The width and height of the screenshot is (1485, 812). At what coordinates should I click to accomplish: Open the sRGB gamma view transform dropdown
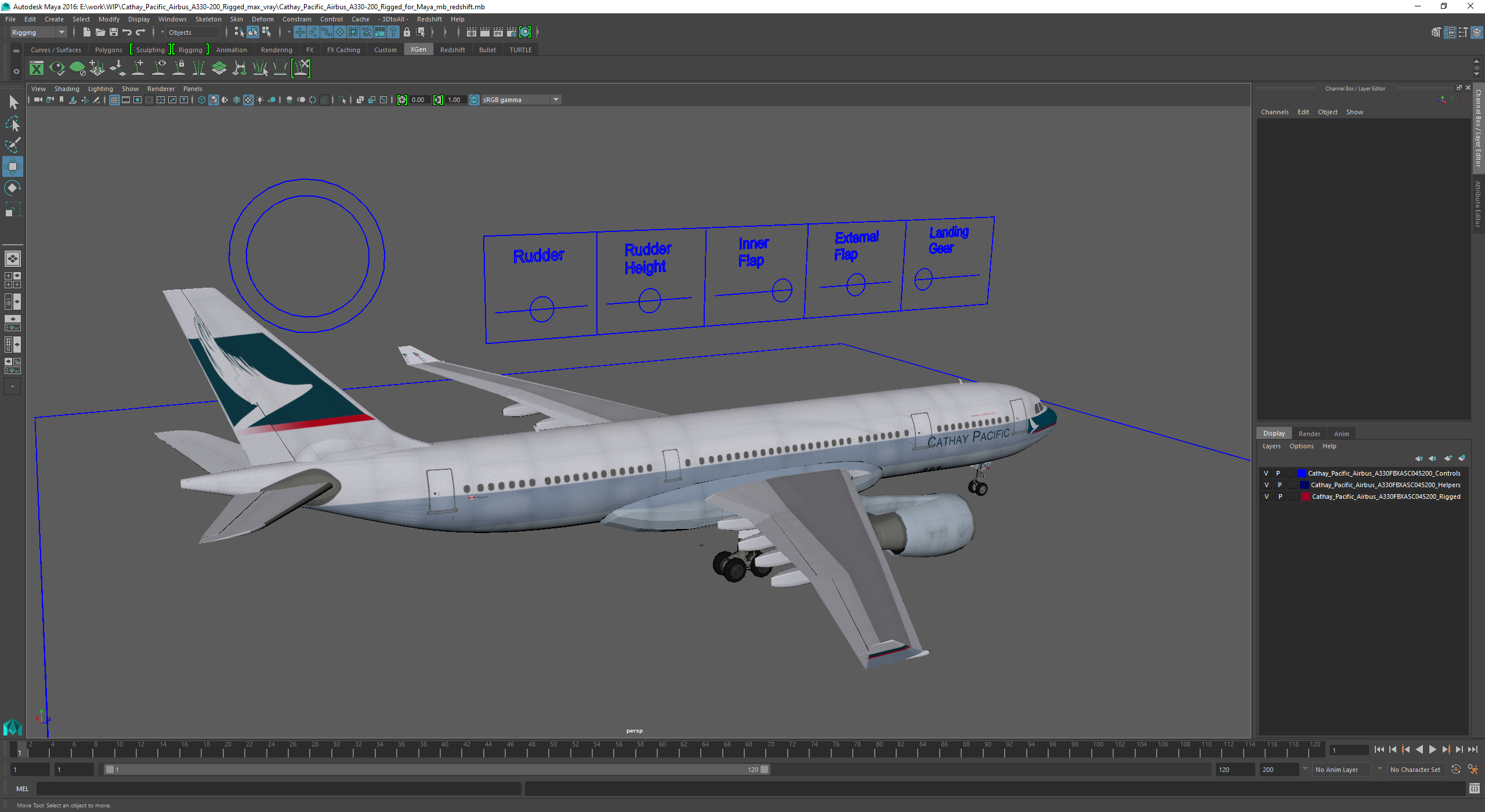[x=521, y=100]
